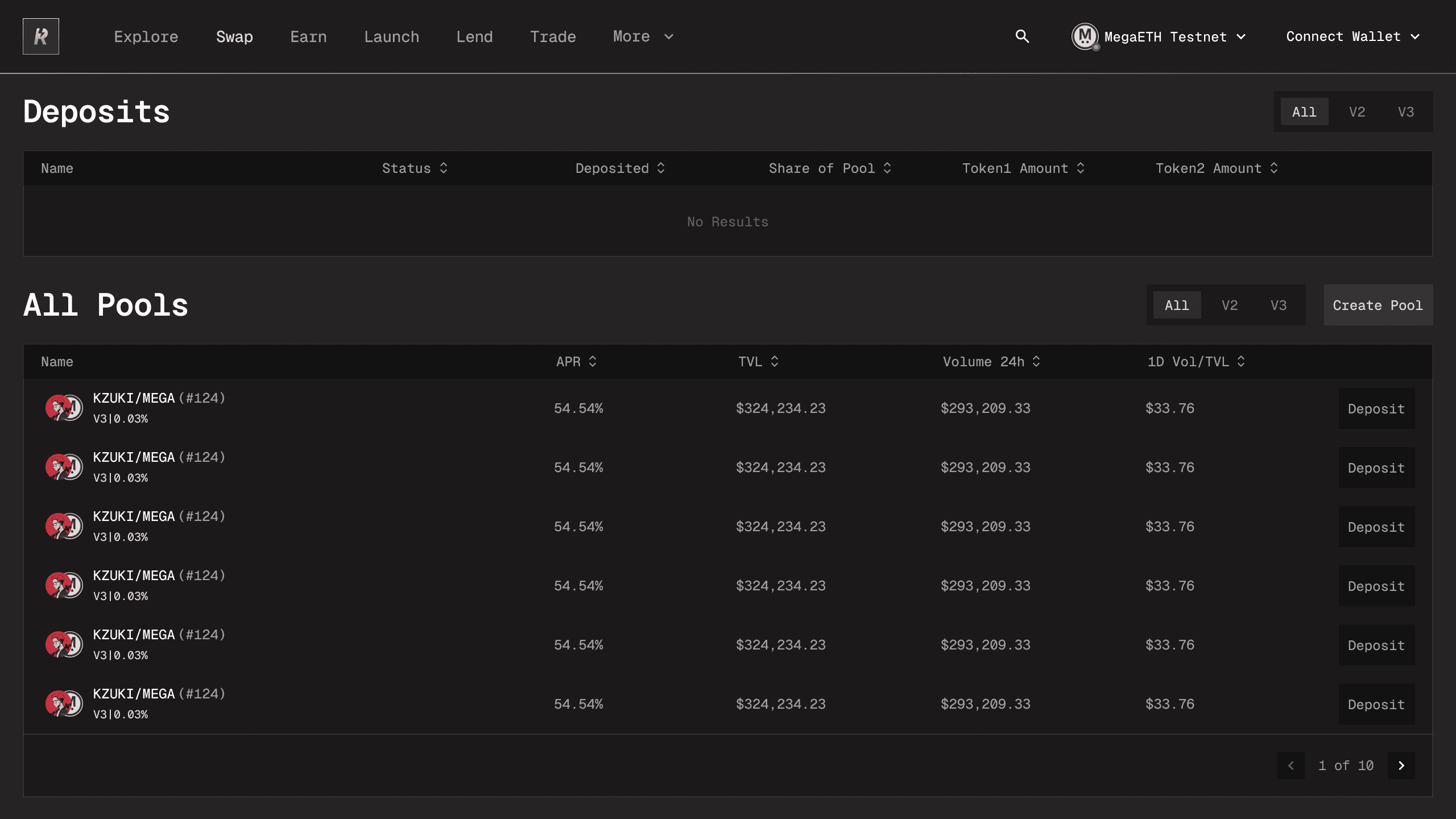Screen dimensions: 1456x819
Task: Open the search magnifier icon
Action: tap(1022, 36)
